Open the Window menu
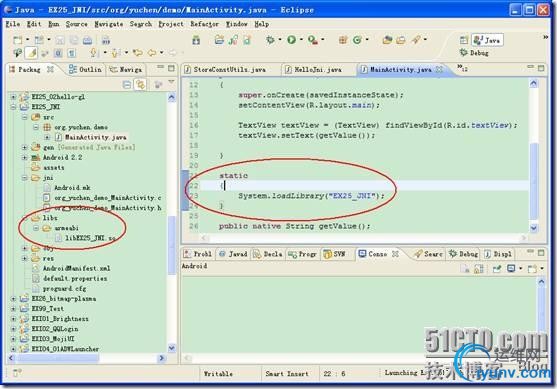 coord(237,24)
